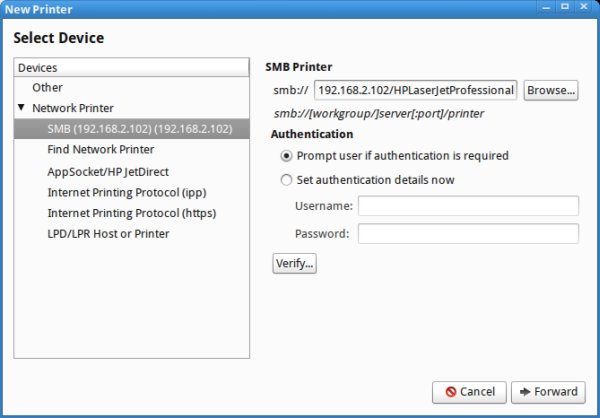Choose AppSocket/HP JetDirect device
The image size is (600, 418).
click(108, 171)
